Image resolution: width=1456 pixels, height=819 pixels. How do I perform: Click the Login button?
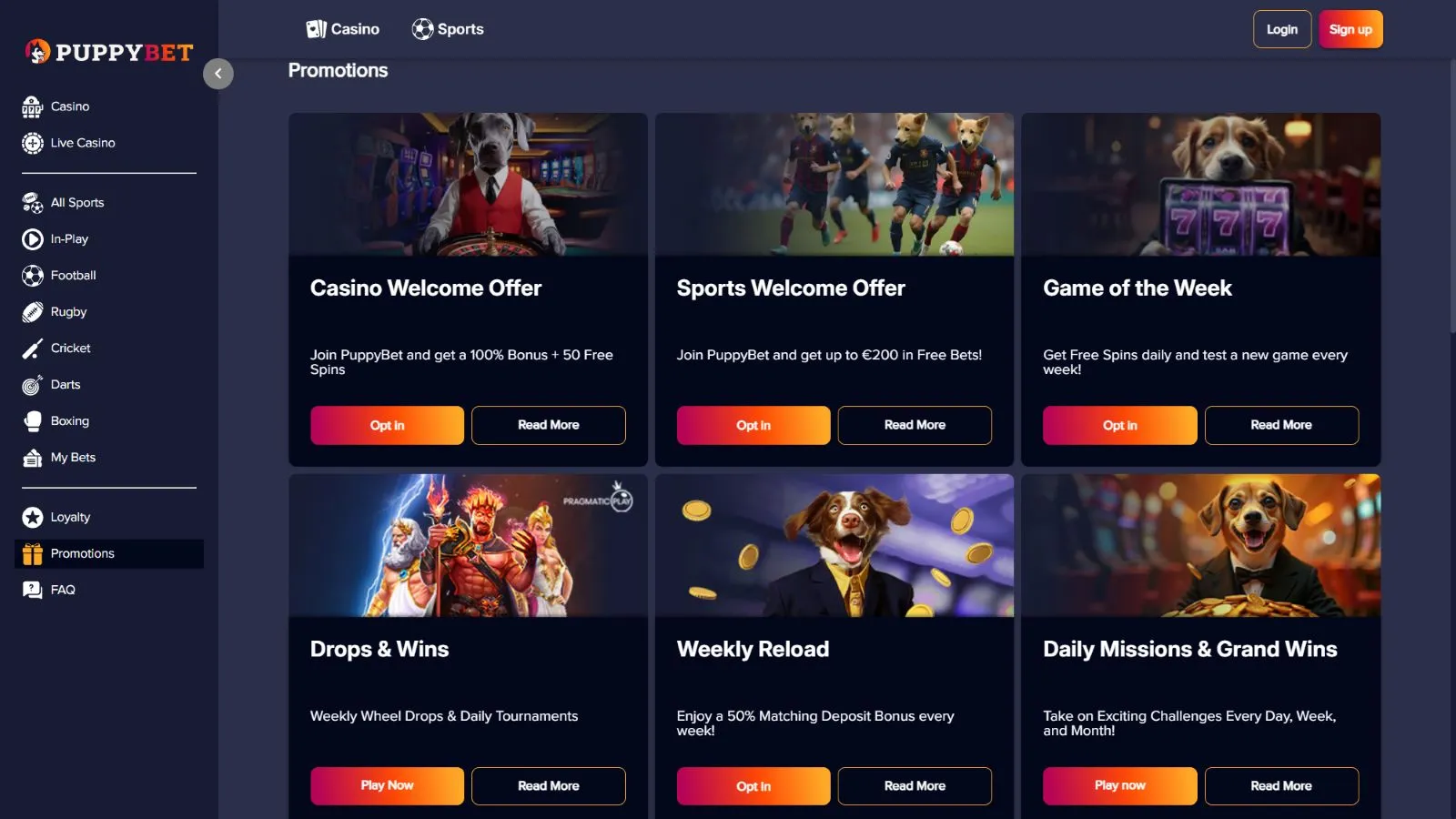1282,29
